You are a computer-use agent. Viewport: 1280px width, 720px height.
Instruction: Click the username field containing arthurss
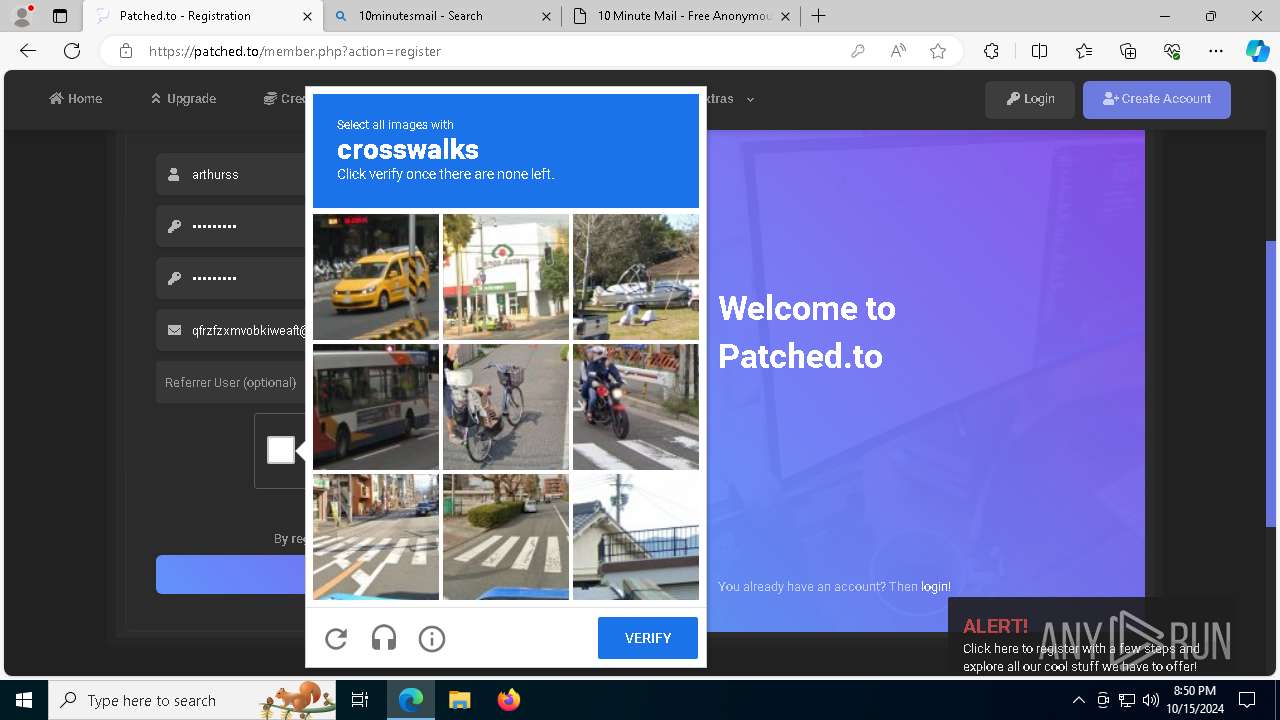(231, 174)
